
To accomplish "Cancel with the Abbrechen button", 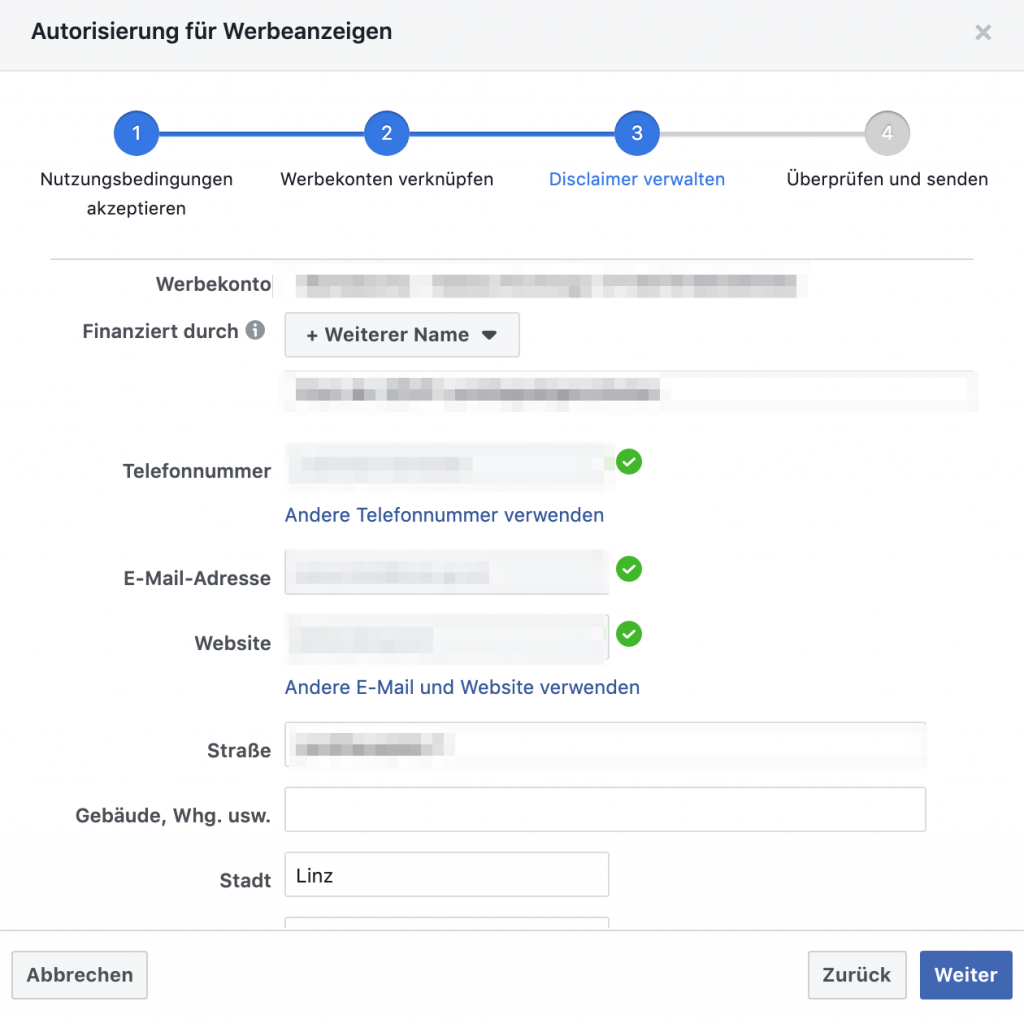I will [x=80, y=975].
